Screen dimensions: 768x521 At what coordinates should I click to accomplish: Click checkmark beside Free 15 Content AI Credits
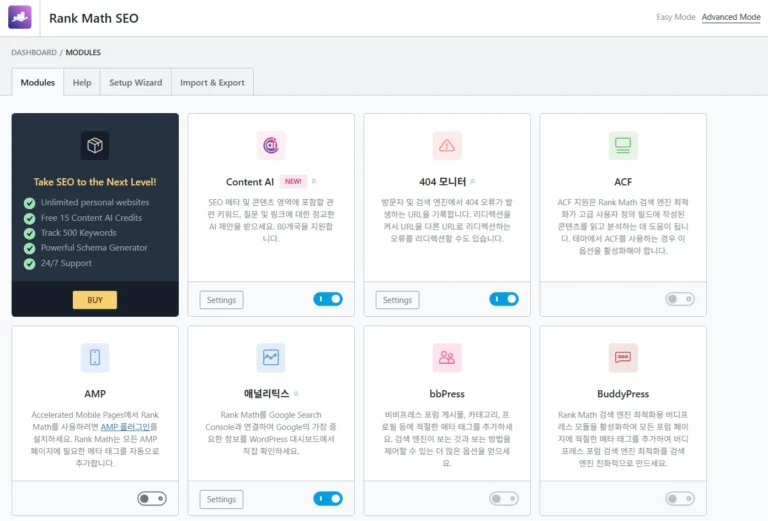(29, 218)
